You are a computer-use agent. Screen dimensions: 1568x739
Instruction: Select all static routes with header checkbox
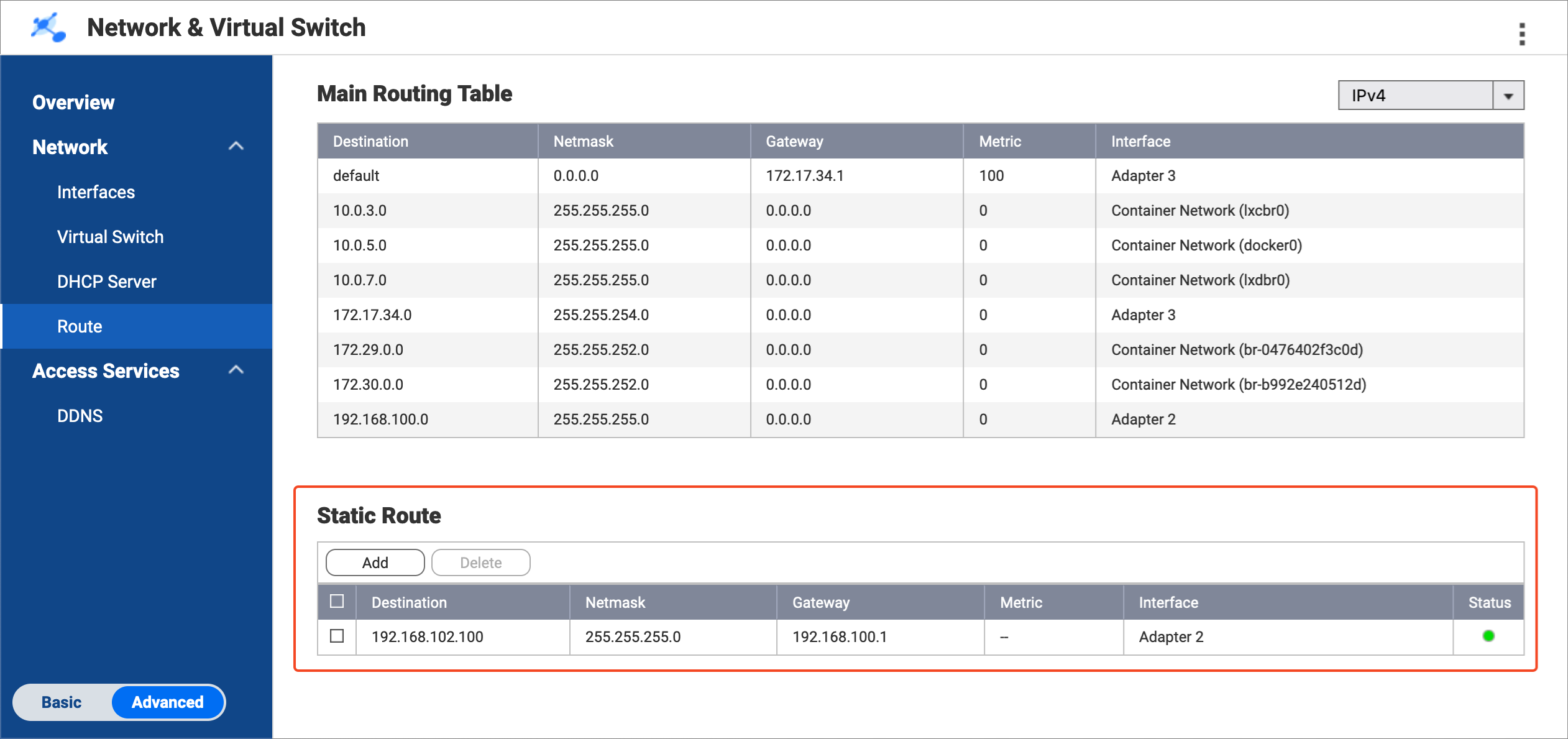(337, 601)
